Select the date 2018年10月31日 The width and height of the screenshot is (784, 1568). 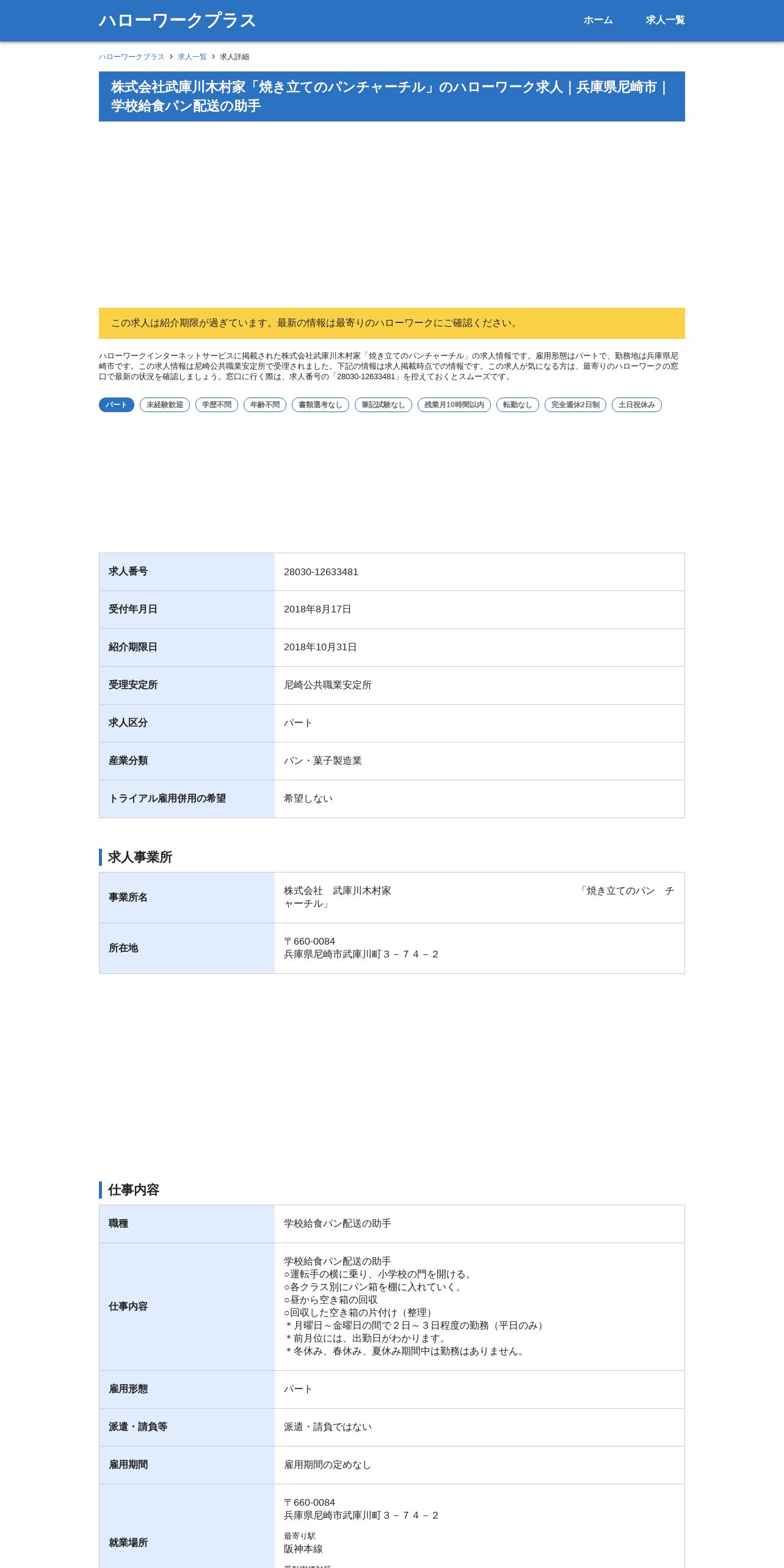tap(320, 647)
